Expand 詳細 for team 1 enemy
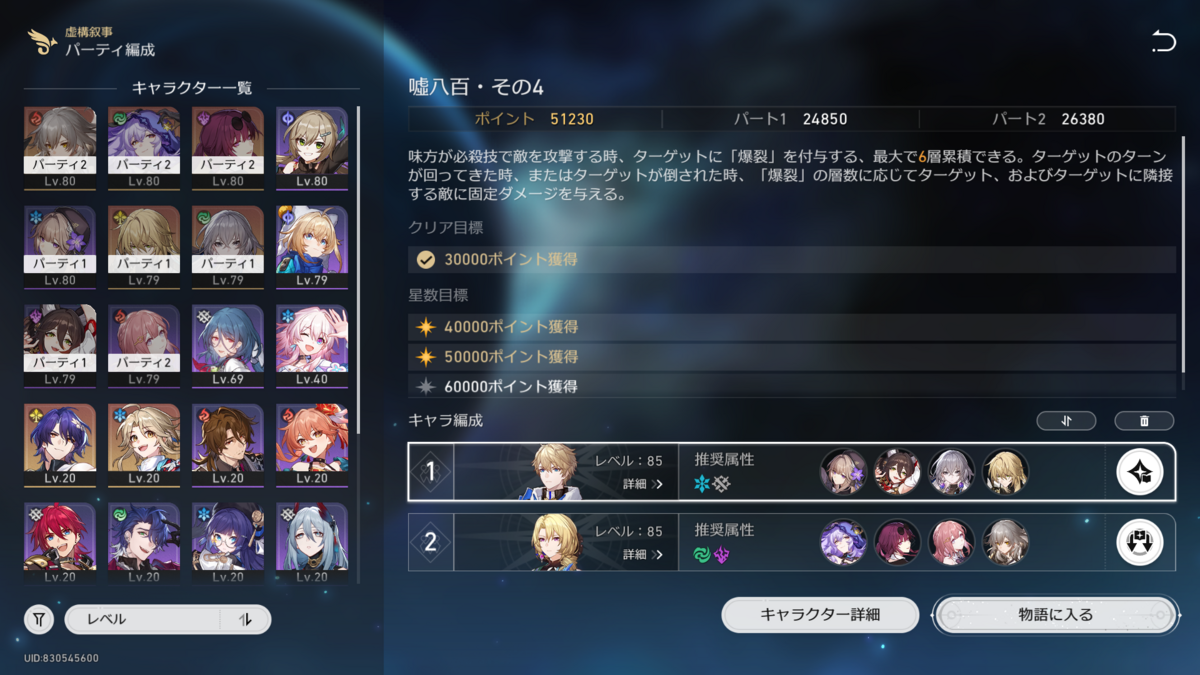This screenshot has height=675, width=1200. pyautogui.click(x=642, y=484)
